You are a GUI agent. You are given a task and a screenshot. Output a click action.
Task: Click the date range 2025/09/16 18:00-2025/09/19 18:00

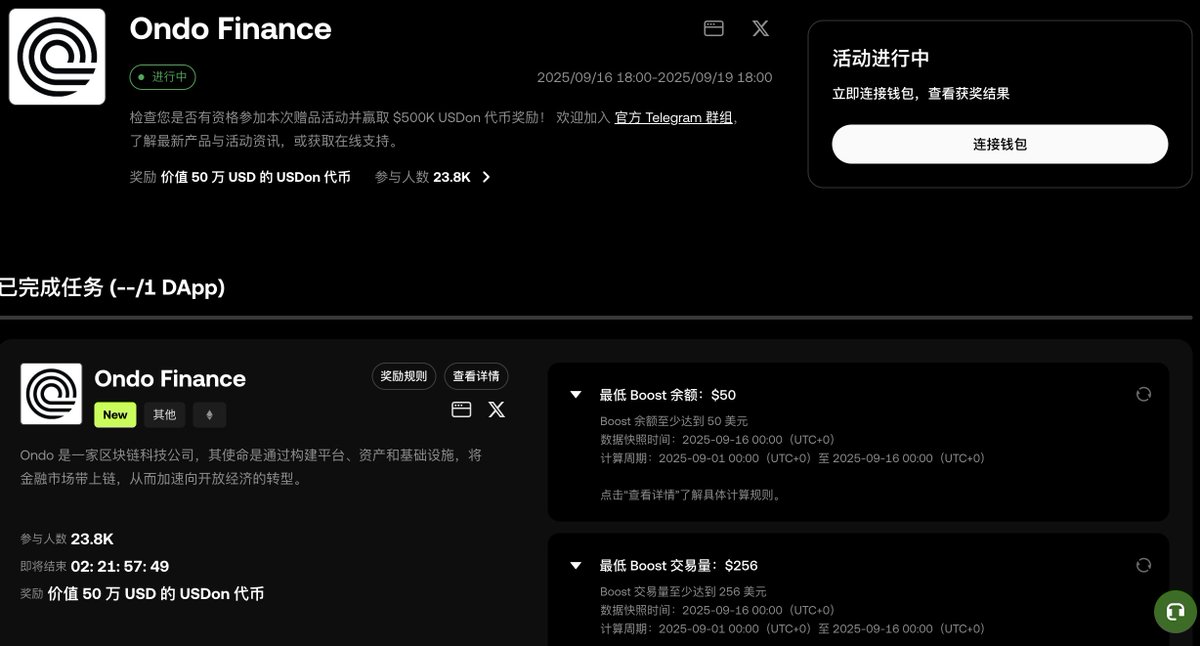coord(654,77)
